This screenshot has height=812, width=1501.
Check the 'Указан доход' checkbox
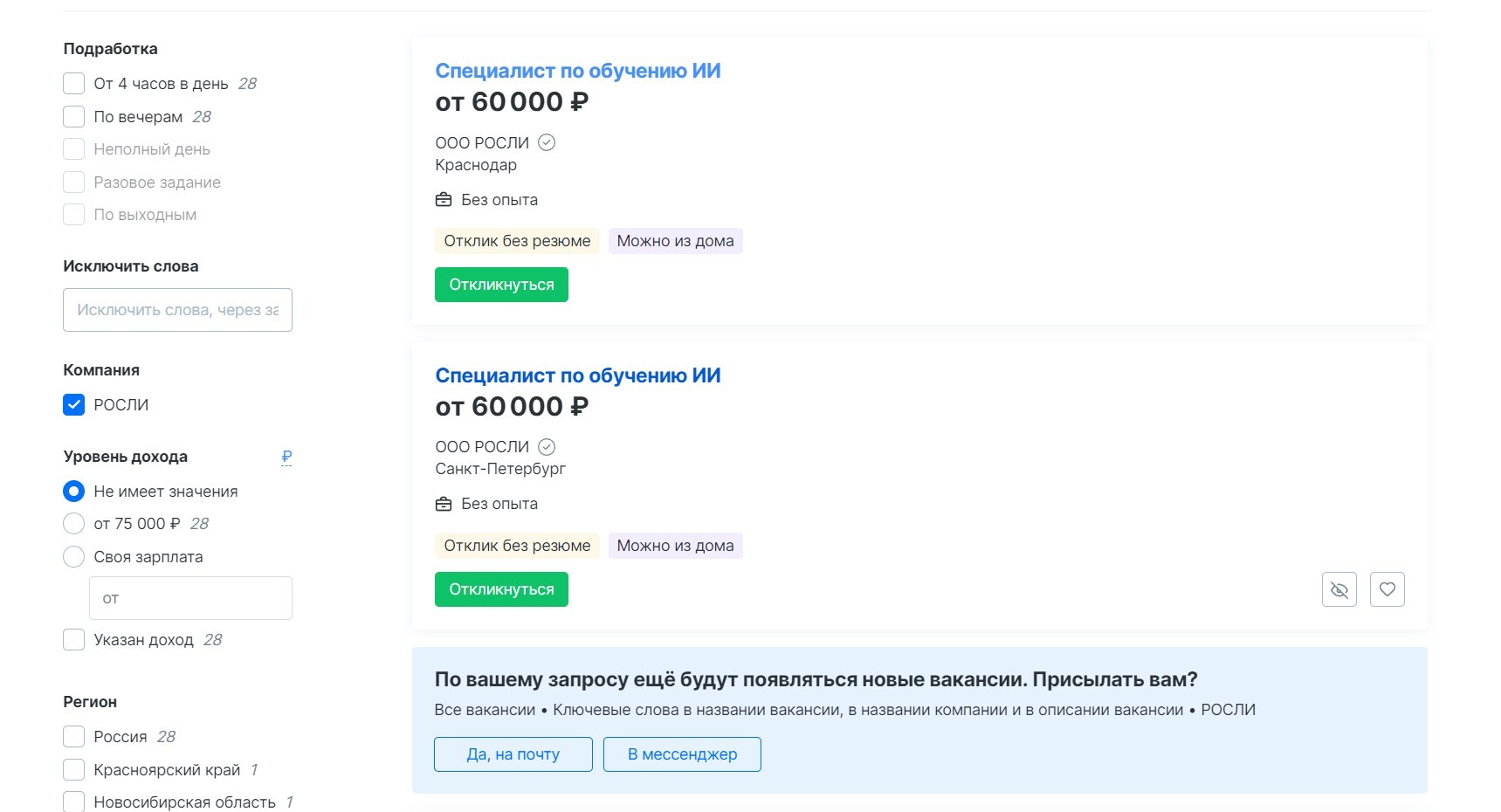click(x=74, y=640)
